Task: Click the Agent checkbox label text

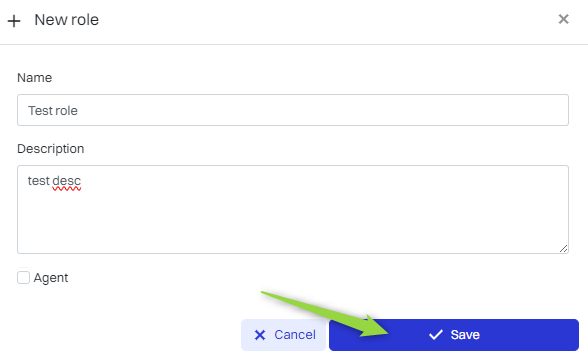Action: pos(51,278)
